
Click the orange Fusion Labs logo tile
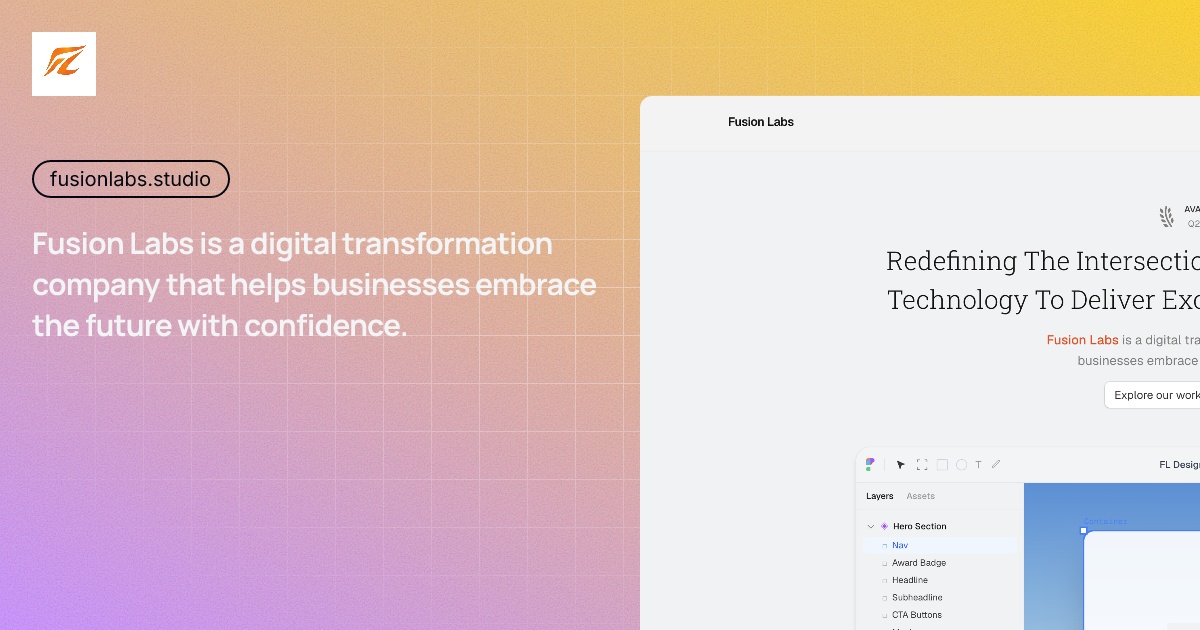tap(64, 64)
